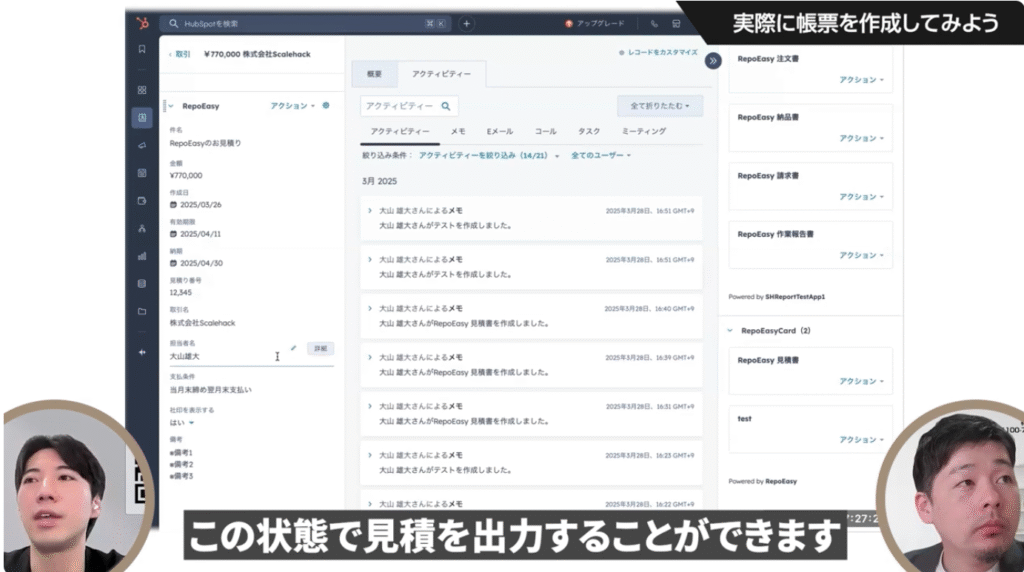
Task: Open the content sidebar icon
Action: tap(142, 173)
